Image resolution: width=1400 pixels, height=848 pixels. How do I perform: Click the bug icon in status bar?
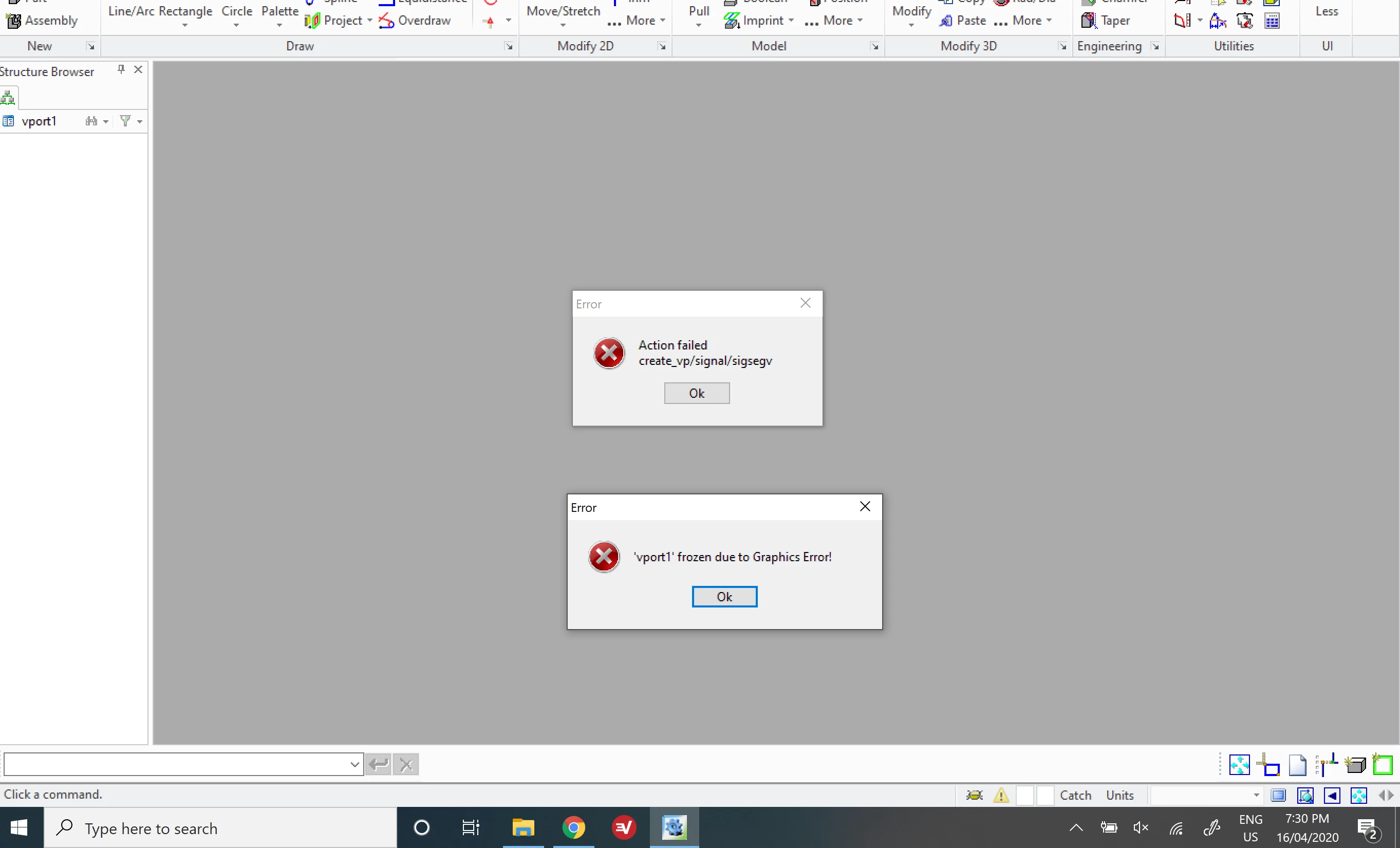[975, 795]
